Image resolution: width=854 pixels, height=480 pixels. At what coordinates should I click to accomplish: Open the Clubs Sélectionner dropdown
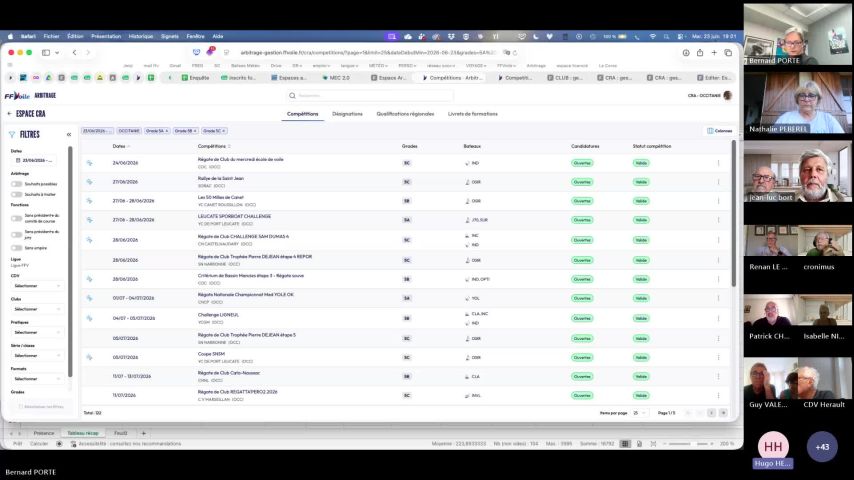[x=36, y=309]
